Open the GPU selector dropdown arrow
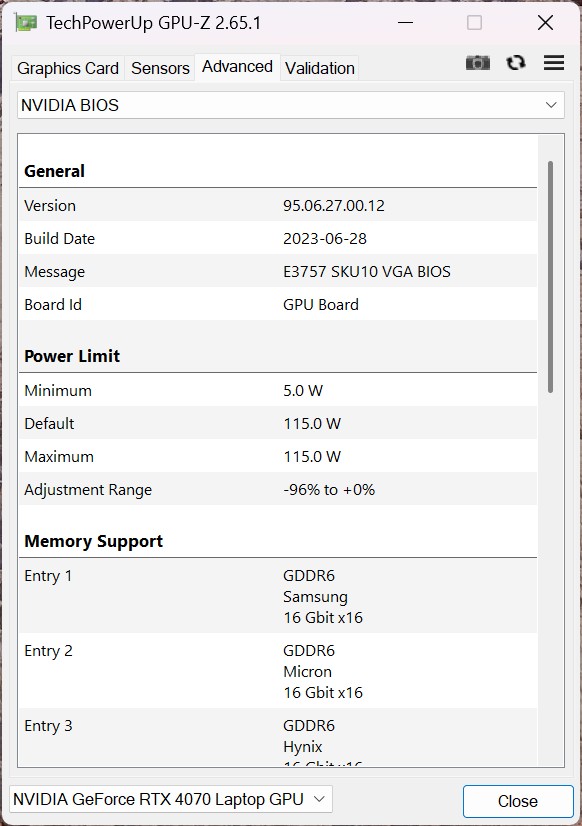This screenshot has width=582, height=826. click(319, 799)
